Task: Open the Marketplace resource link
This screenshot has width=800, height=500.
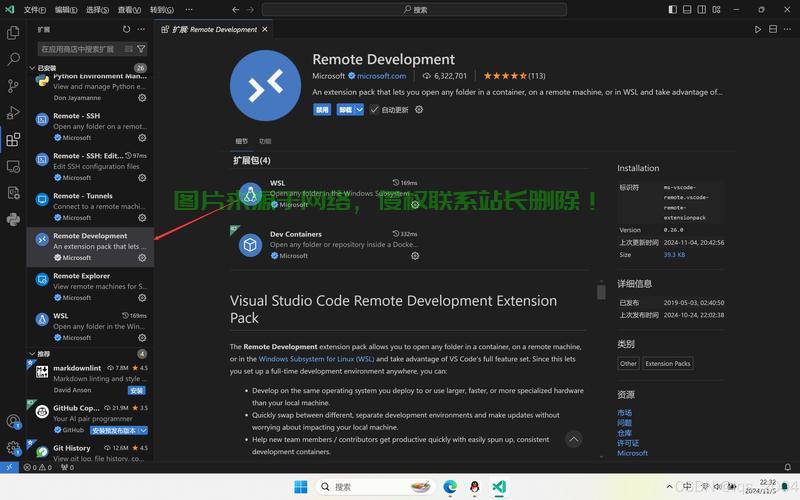Action: click(x=624, y=413)
